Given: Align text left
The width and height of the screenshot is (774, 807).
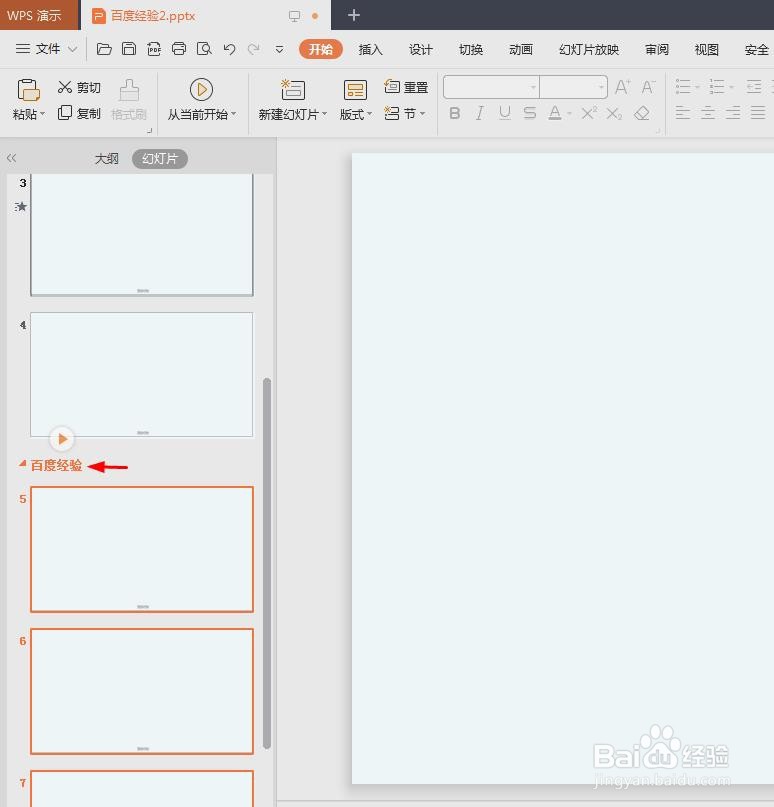Looking at the screenshot, I should pyautogui.click(x=683, y=113).
